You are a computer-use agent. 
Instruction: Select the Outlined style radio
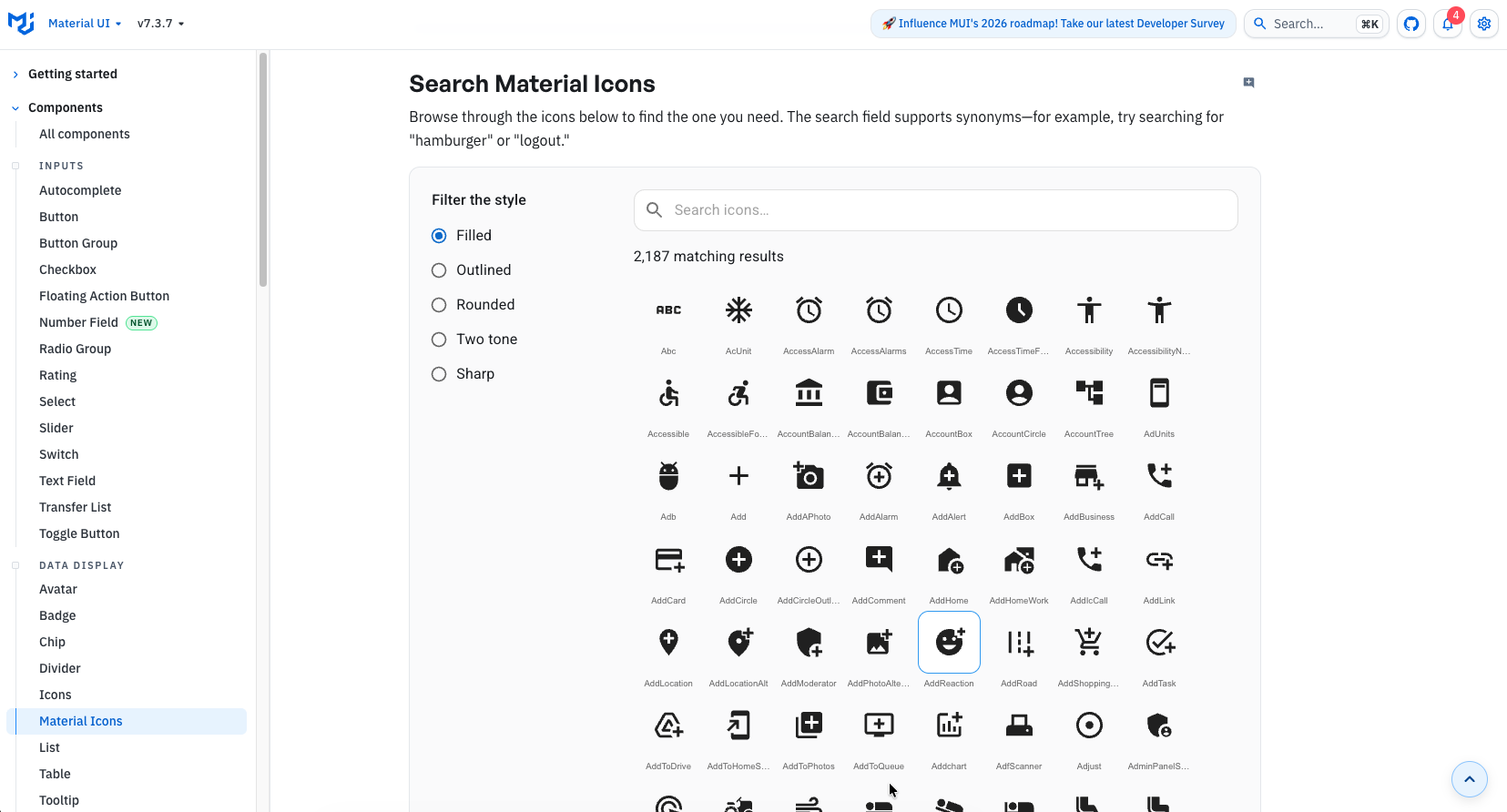point(439,270)
